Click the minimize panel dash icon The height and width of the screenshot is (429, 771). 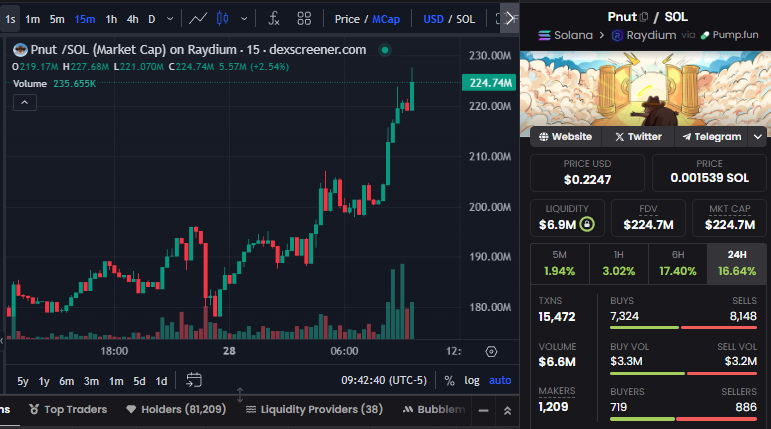click(x=484, y=410)
